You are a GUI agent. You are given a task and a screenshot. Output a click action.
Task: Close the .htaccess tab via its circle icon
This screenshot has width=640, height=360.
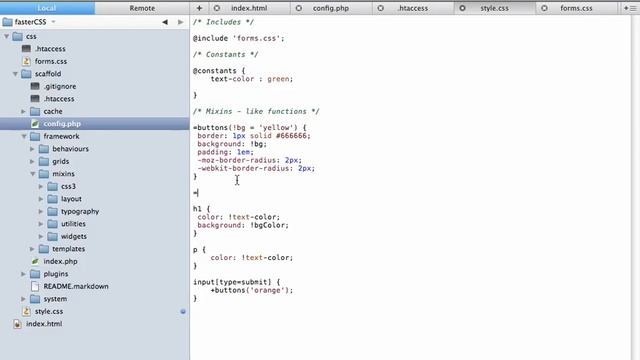380,8
